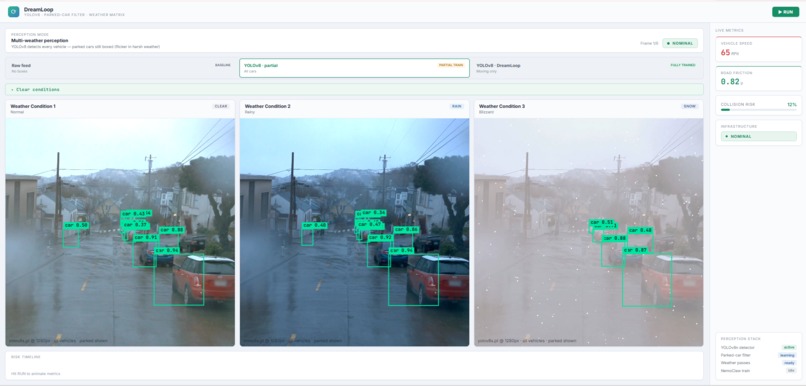Switch to the YOLOv8 DreamLoop fully trained mode
The height and width of the screenshot is (386, 806).
point(588,68)
